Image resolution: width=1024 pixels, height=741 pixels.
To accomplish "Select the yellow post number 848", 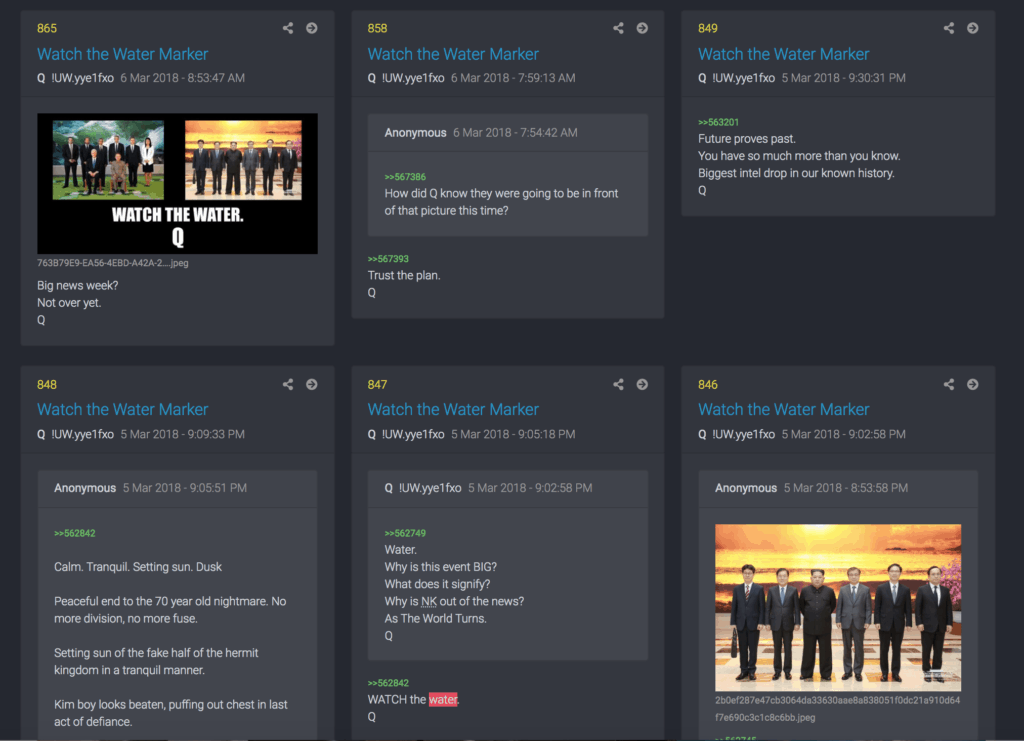I will 47,385.
